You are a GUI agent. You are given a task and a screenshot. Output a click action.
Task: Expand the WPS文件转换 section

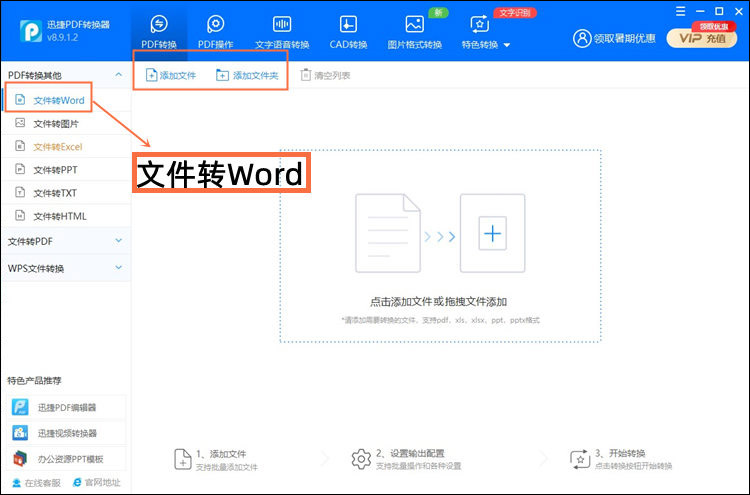[66, 268]
